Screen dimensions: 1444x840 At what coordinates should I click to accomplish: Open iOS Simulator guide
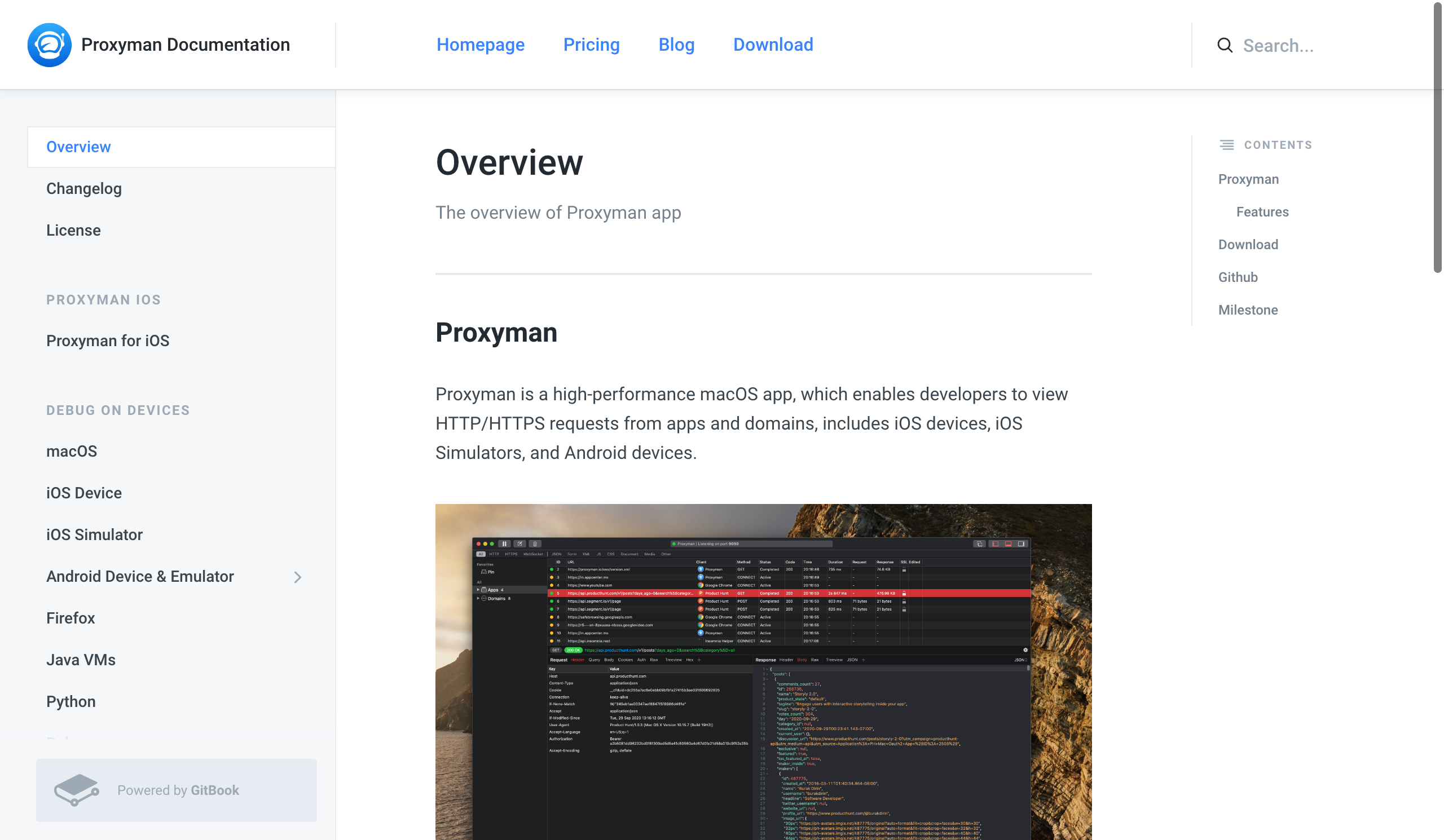tap(94, 535)
